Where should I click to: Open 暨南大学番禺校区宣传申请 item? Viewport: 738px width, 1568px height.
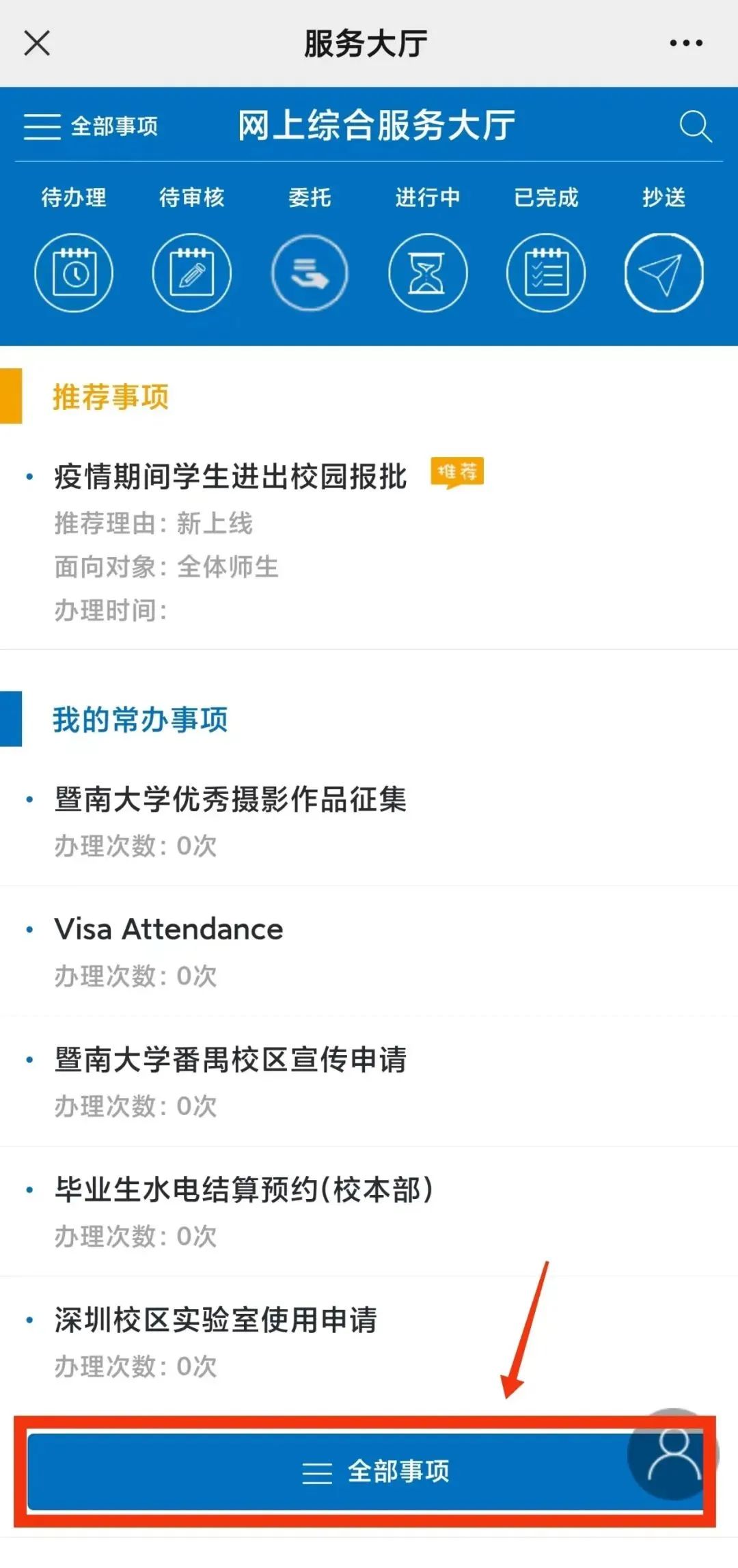click(x=369, y=1082)
